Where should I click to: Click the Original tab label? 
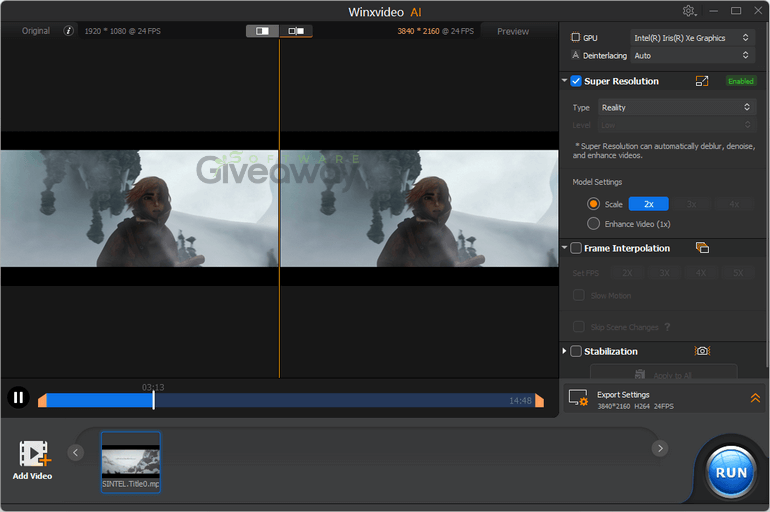[36, 31]
